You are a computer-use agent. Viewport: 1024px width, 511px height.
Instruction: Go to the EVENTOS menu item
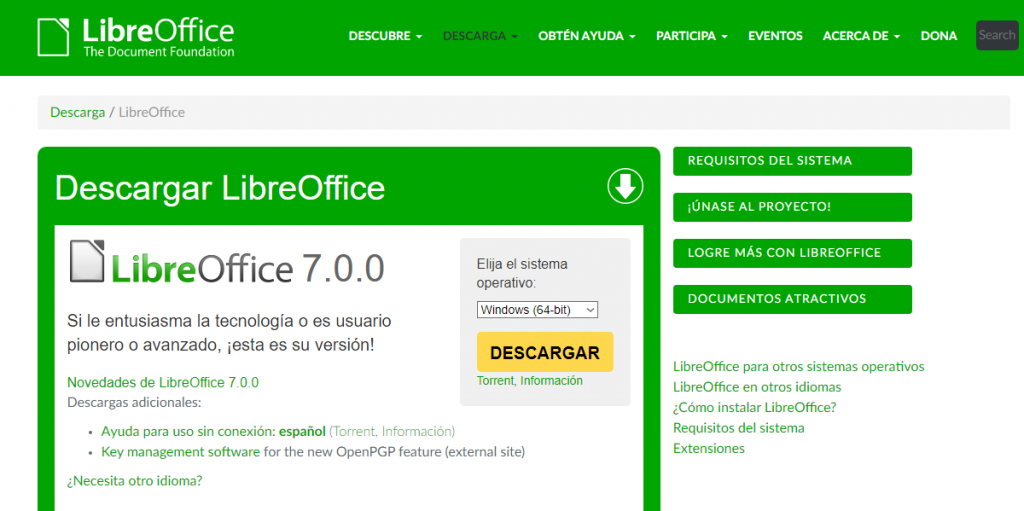pos(775,36)
